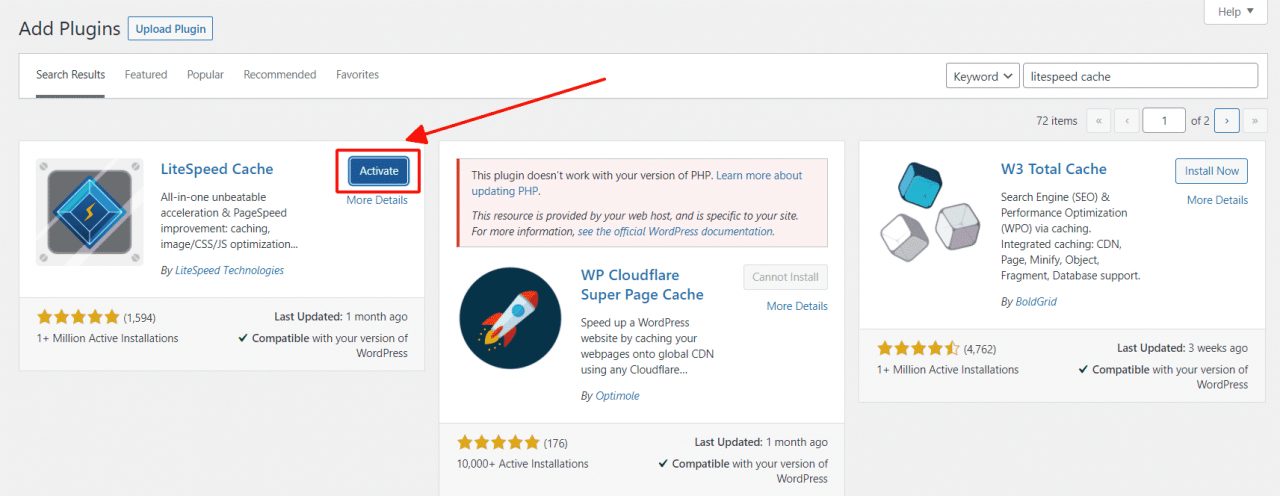Activate the LiteSpeed Cache plugin
The height and width of the screenshot is (496, 1280).
(379, 171)
